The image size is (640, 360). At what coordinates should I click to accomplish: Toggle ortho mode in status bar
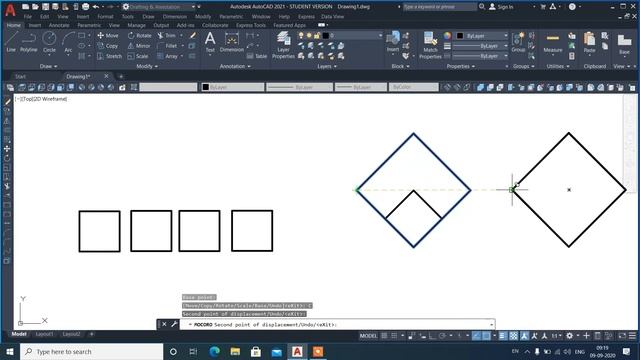coord(432,336)
